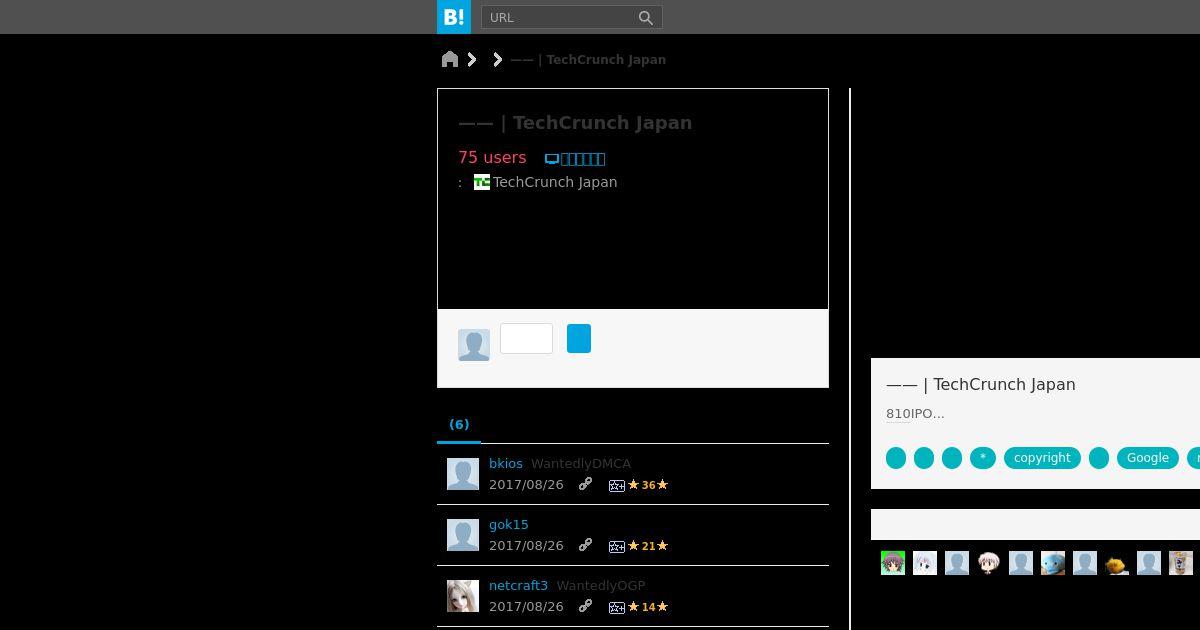Go to home via house icon

[450, 59]
